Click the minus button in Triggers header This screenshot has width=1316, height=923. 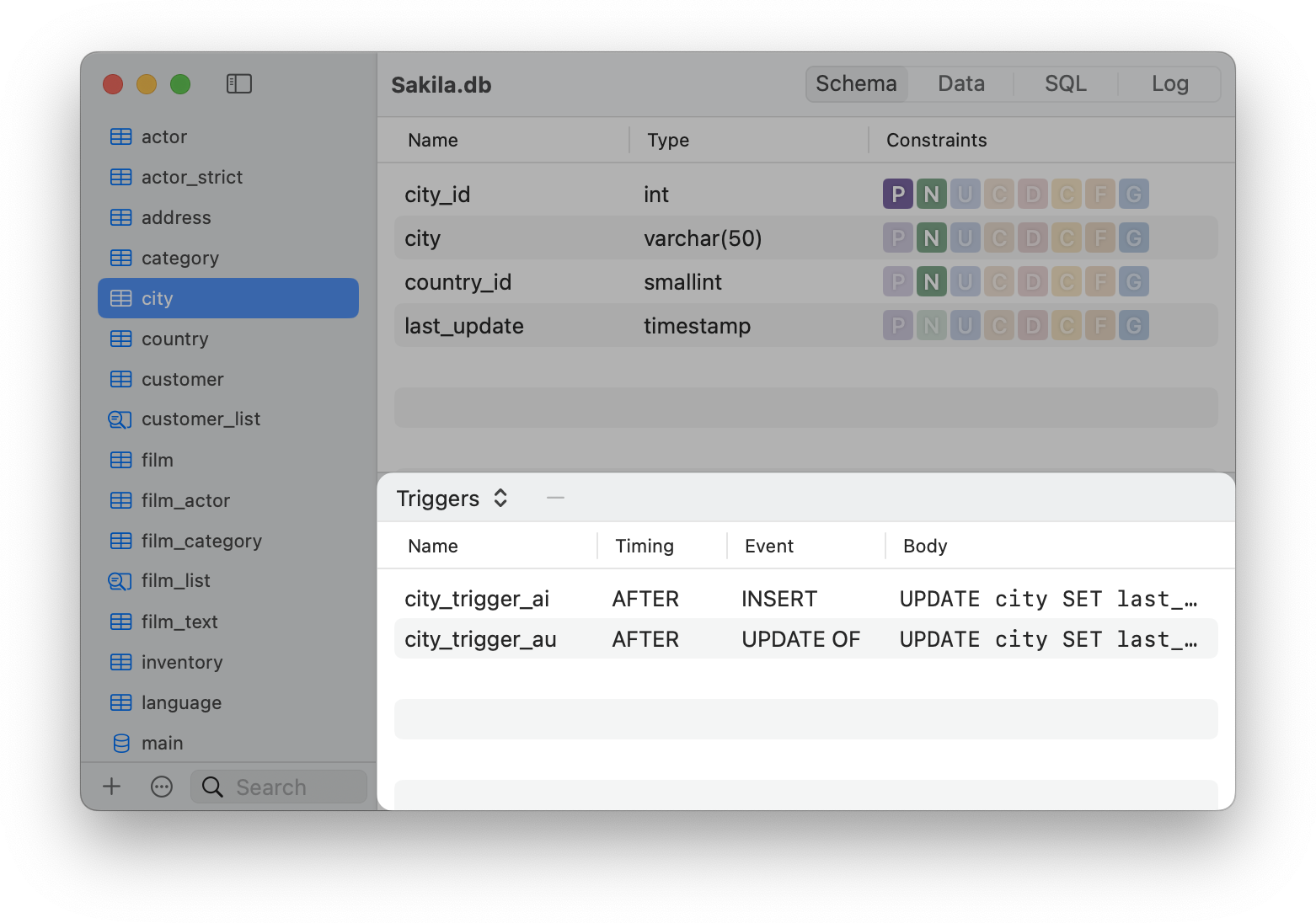[x=555, y=498]
